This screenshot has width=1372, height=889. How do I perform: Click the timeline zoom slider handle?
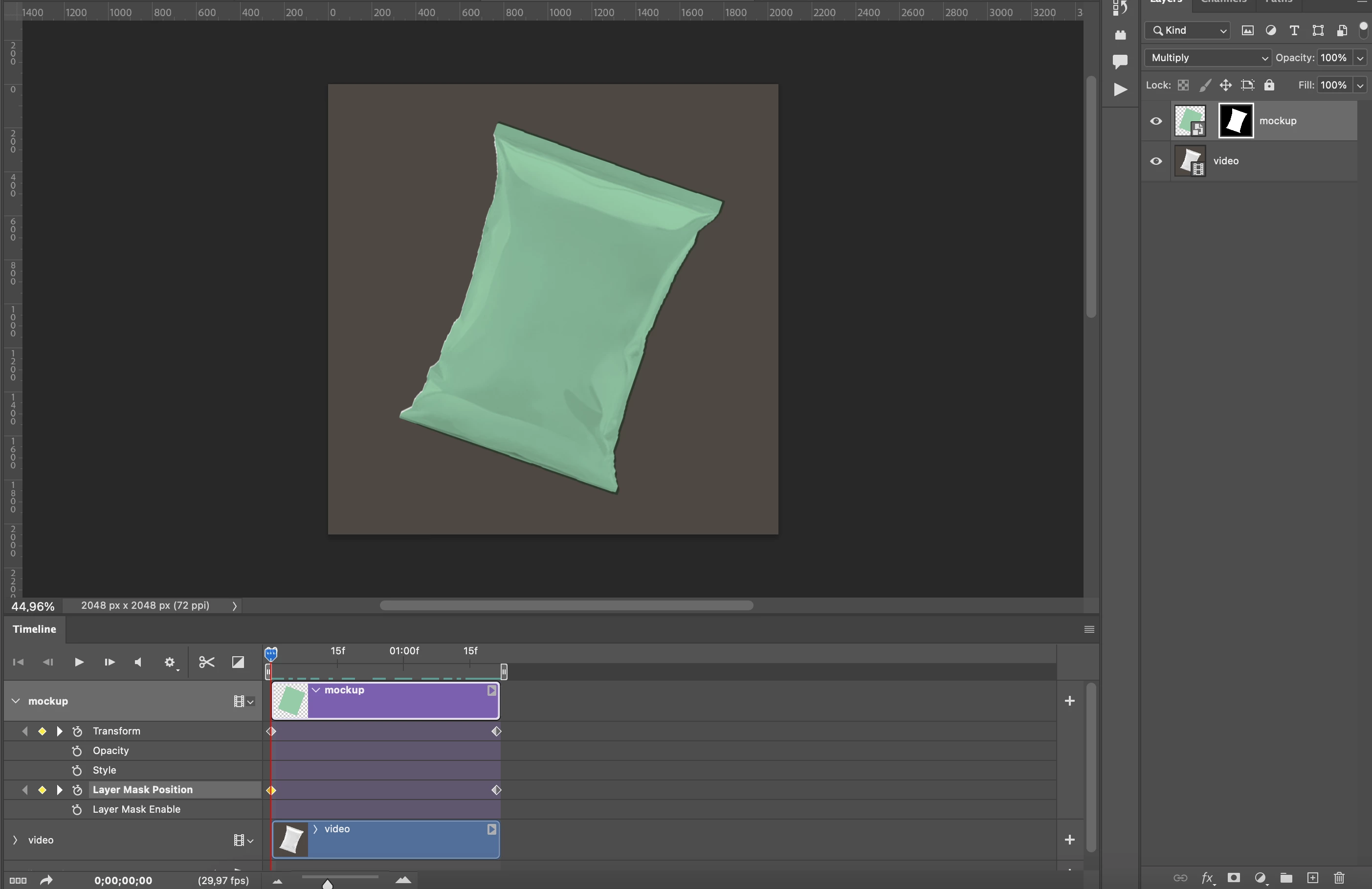click(328, 883)
